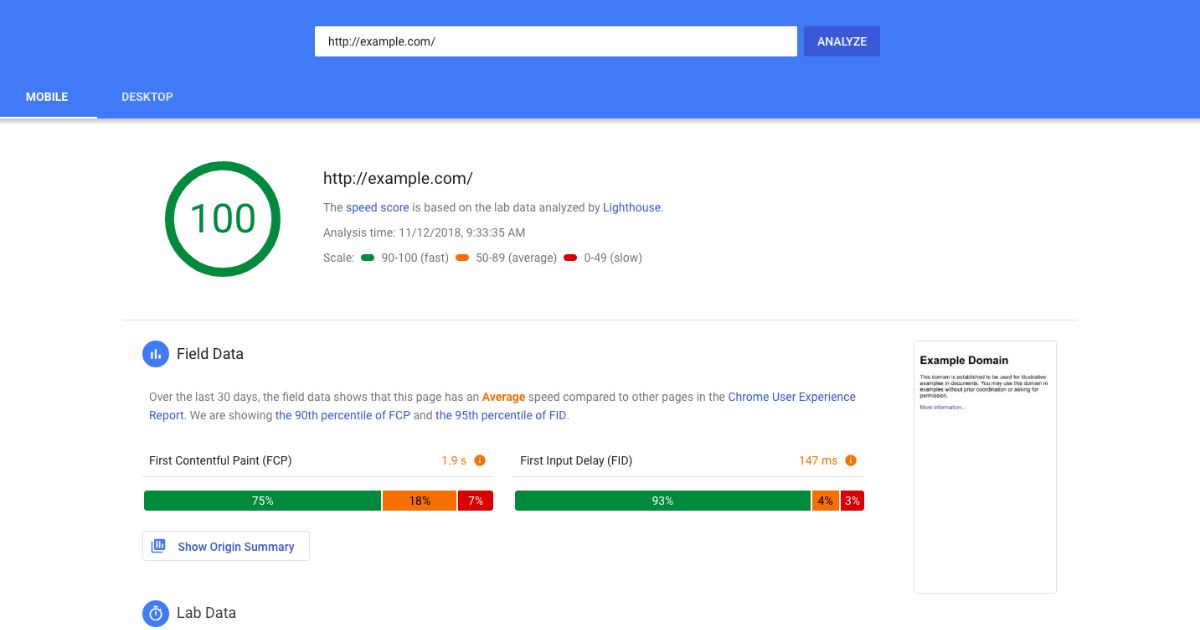Click the First Contentful Paint (FCP) label
This screenshot has width=1200, height=630.
(220, 461)
